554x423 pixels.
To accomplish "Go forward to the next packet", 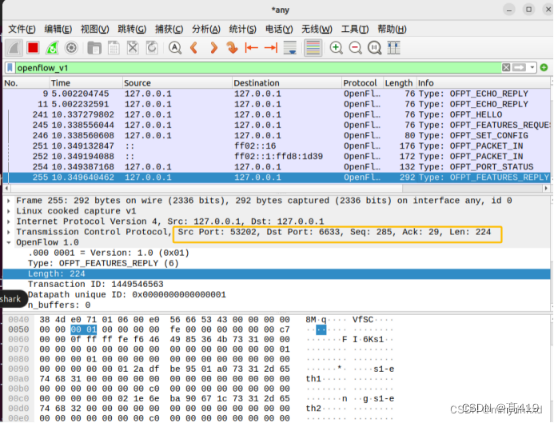I will click(x=213, y=48).
